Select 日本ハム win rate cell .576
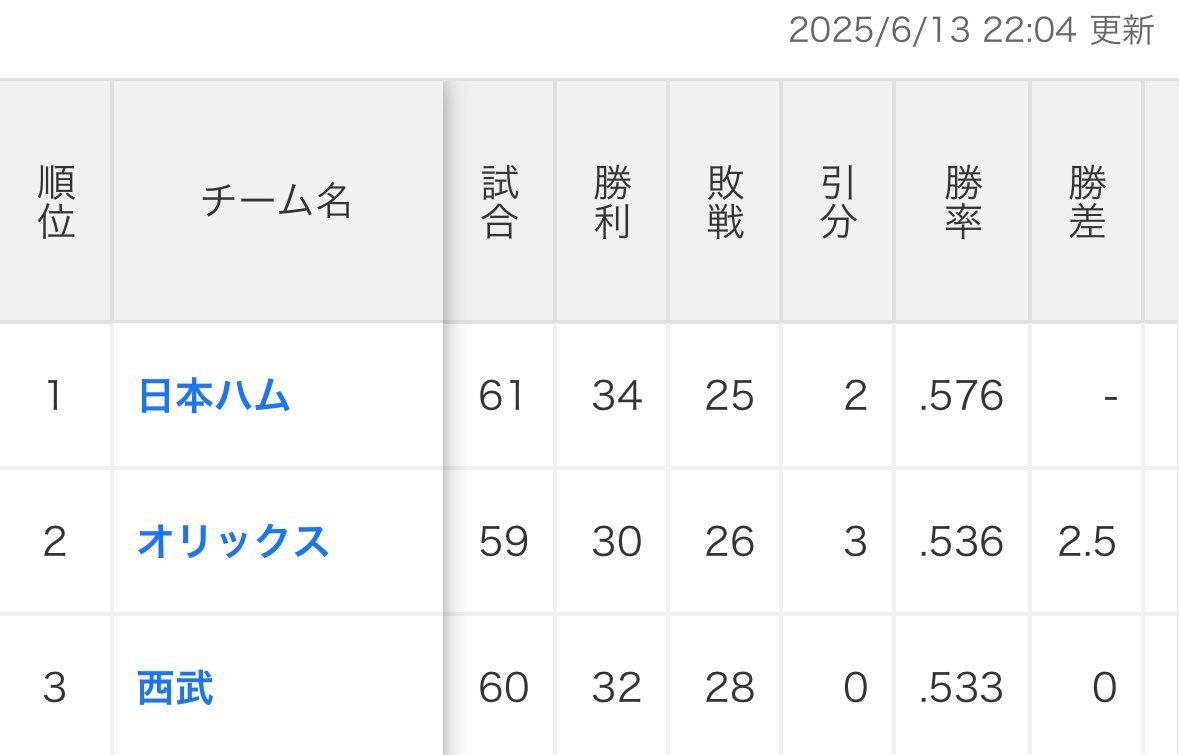 [962, 396]
